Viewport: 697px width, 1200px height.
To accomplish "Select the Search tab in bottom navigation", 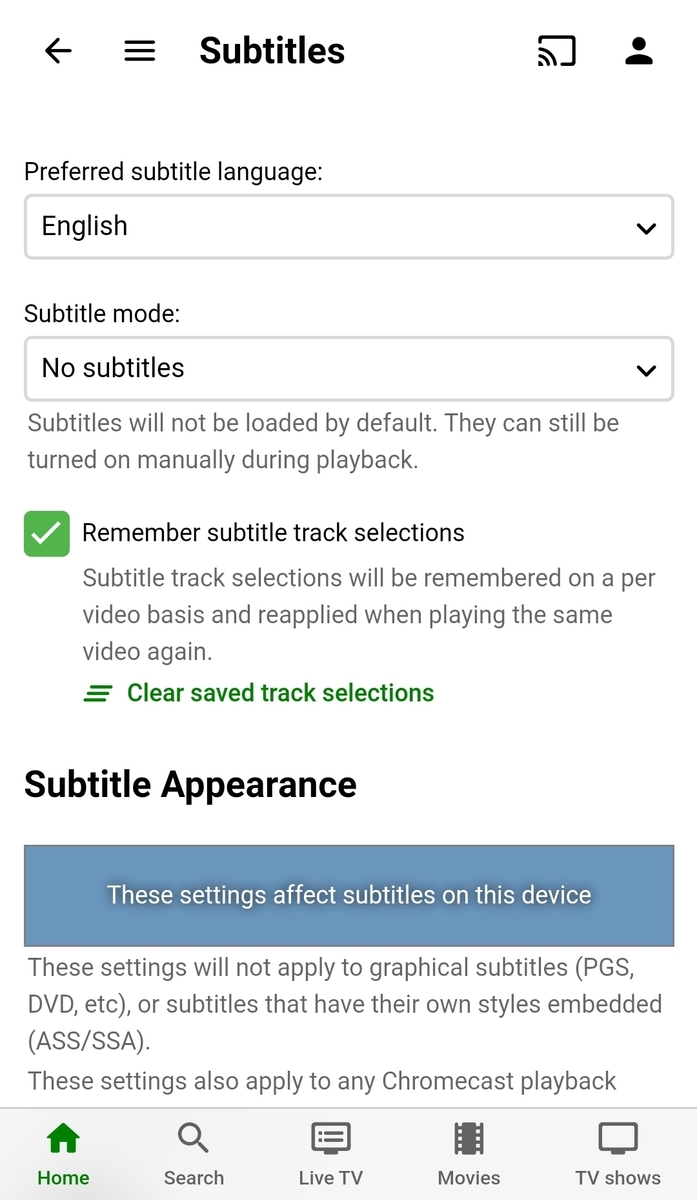I will click(193, 1150).
